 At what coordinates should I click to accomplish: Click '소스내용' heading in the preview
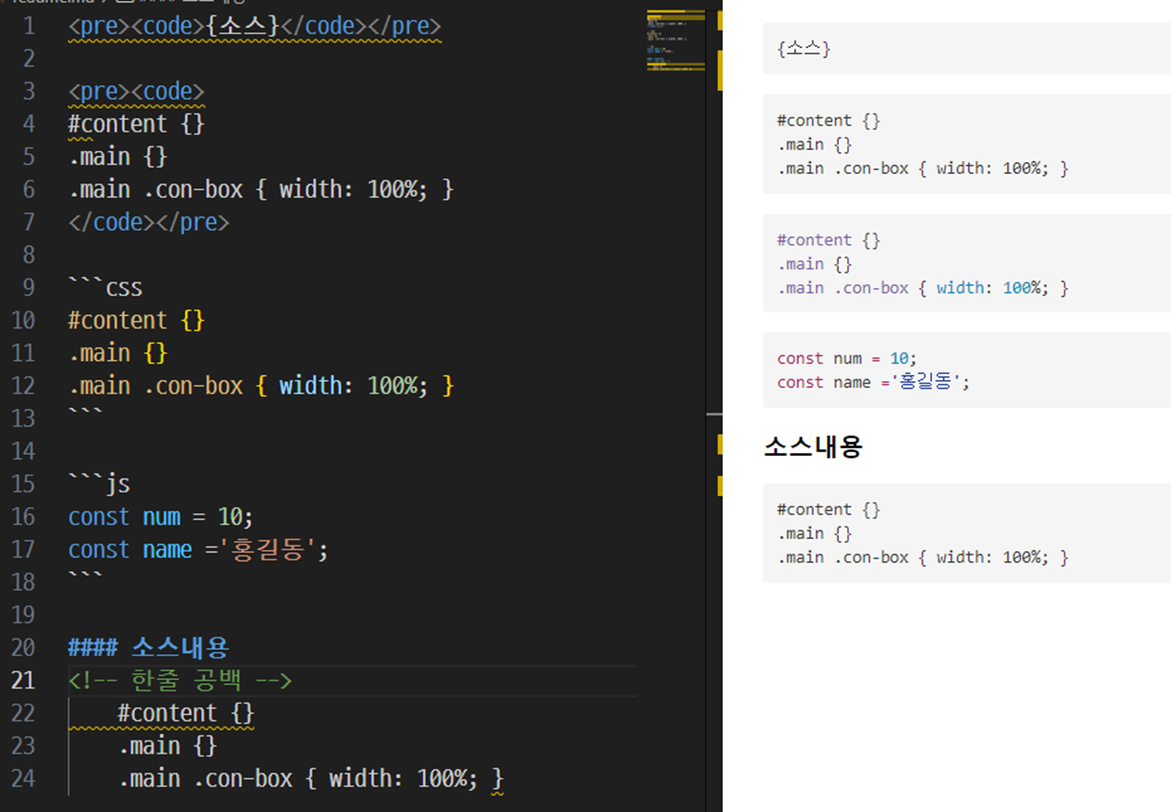pos(813,447)
